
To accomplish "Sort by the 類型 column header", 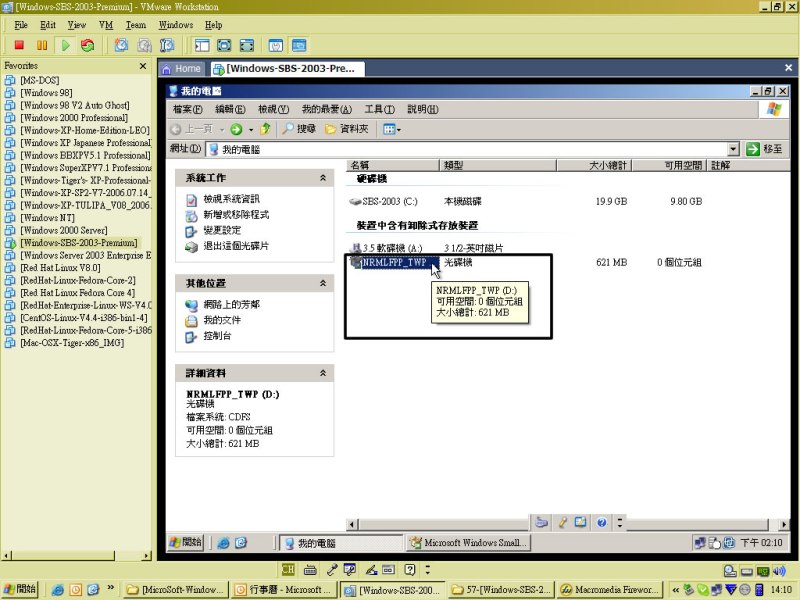I will coord(497,165).
